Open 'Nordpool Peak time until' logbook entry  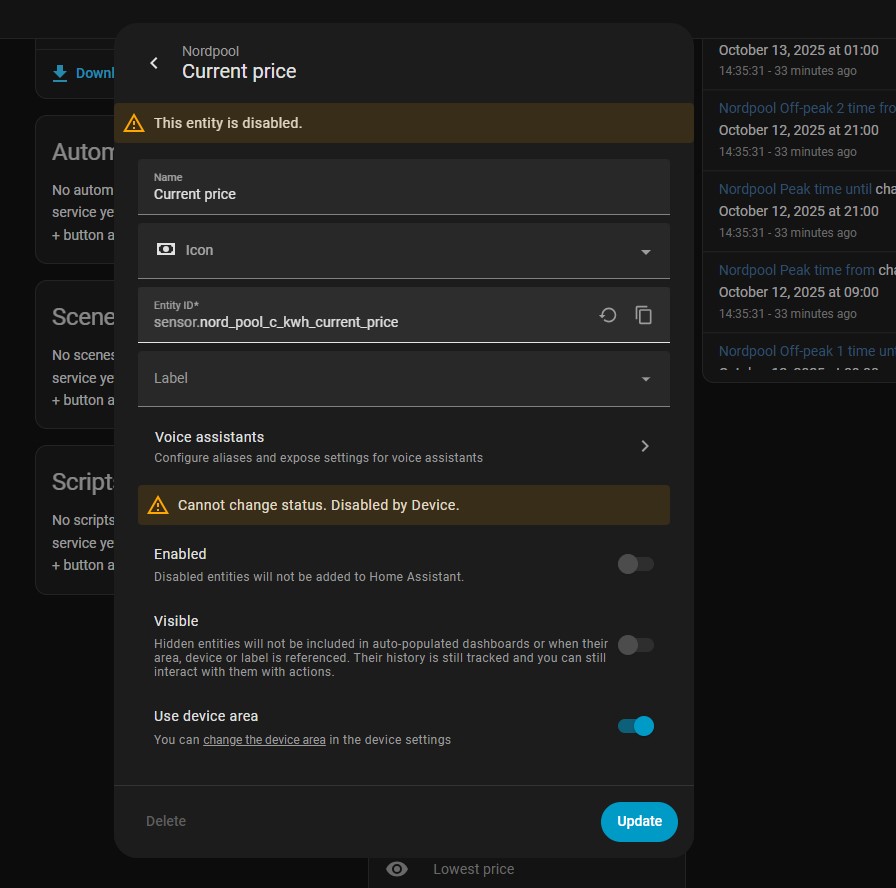(x=795, y=189)
